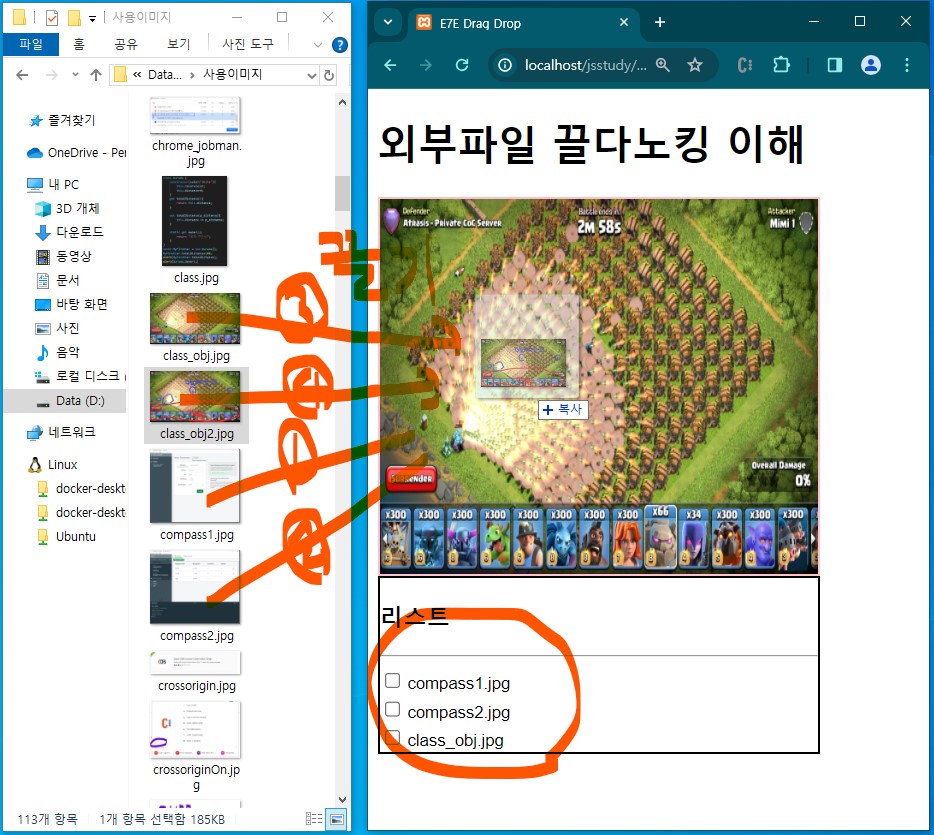Check the compass1.jpg checkbox
Image resolution: width=934 pixels, height=835 pixels.
(x=392, y=680)
